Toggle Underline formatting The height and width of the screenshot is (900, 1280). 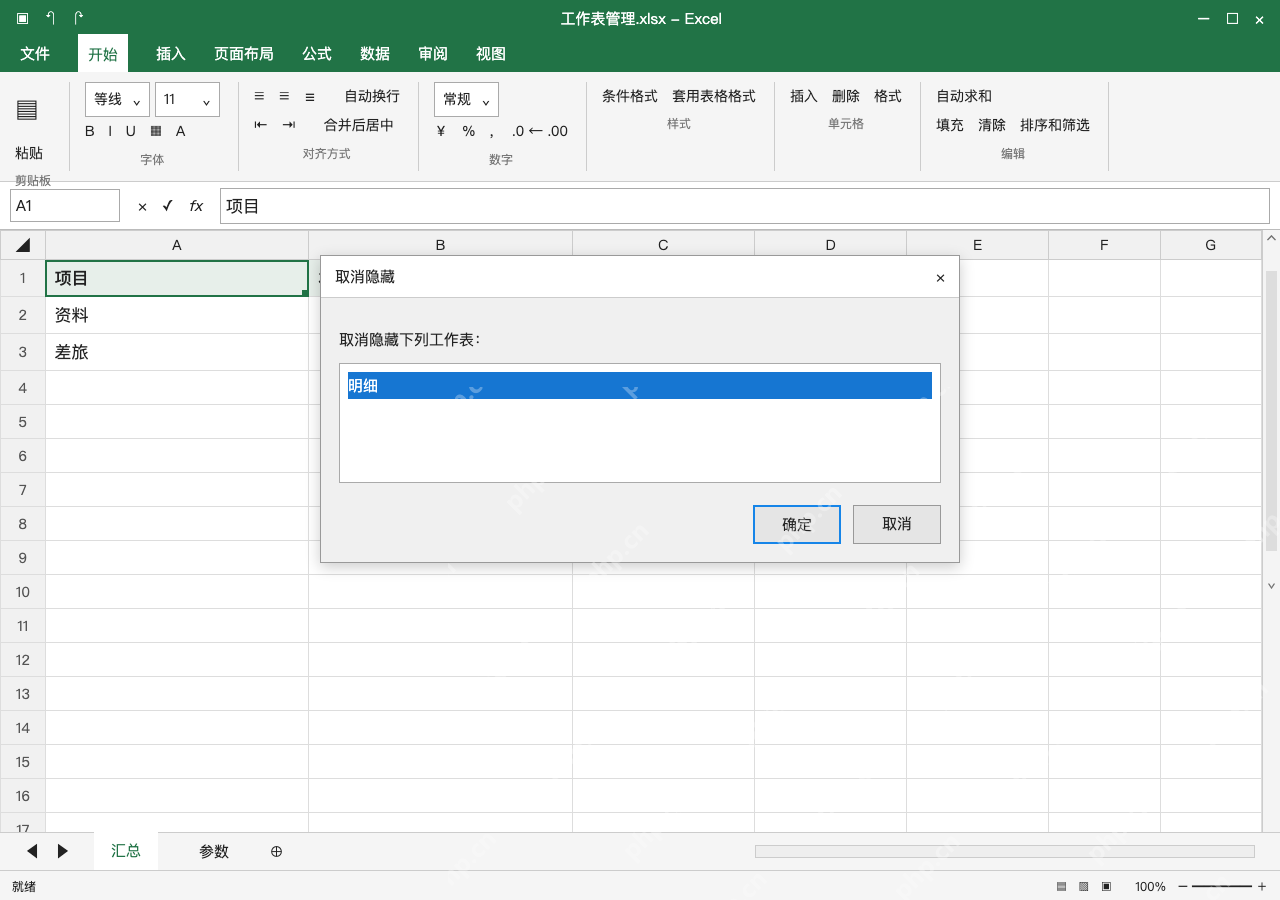click(x=130, y=131)
